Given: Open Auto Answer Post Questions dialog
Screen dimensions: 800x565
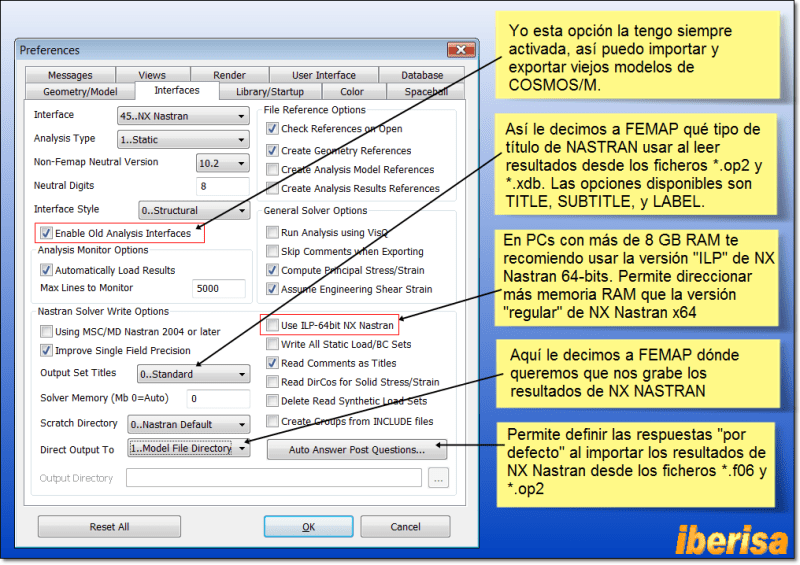Looking at the screenshot, I should 357,450.
